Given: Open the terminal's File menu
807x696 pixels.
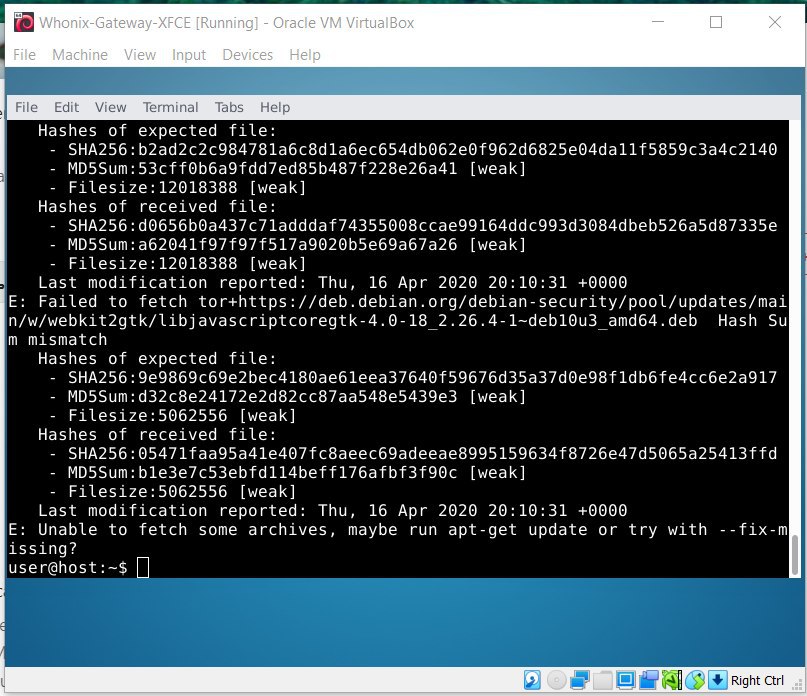Looking at the screenshot, I should coord(26,107).
